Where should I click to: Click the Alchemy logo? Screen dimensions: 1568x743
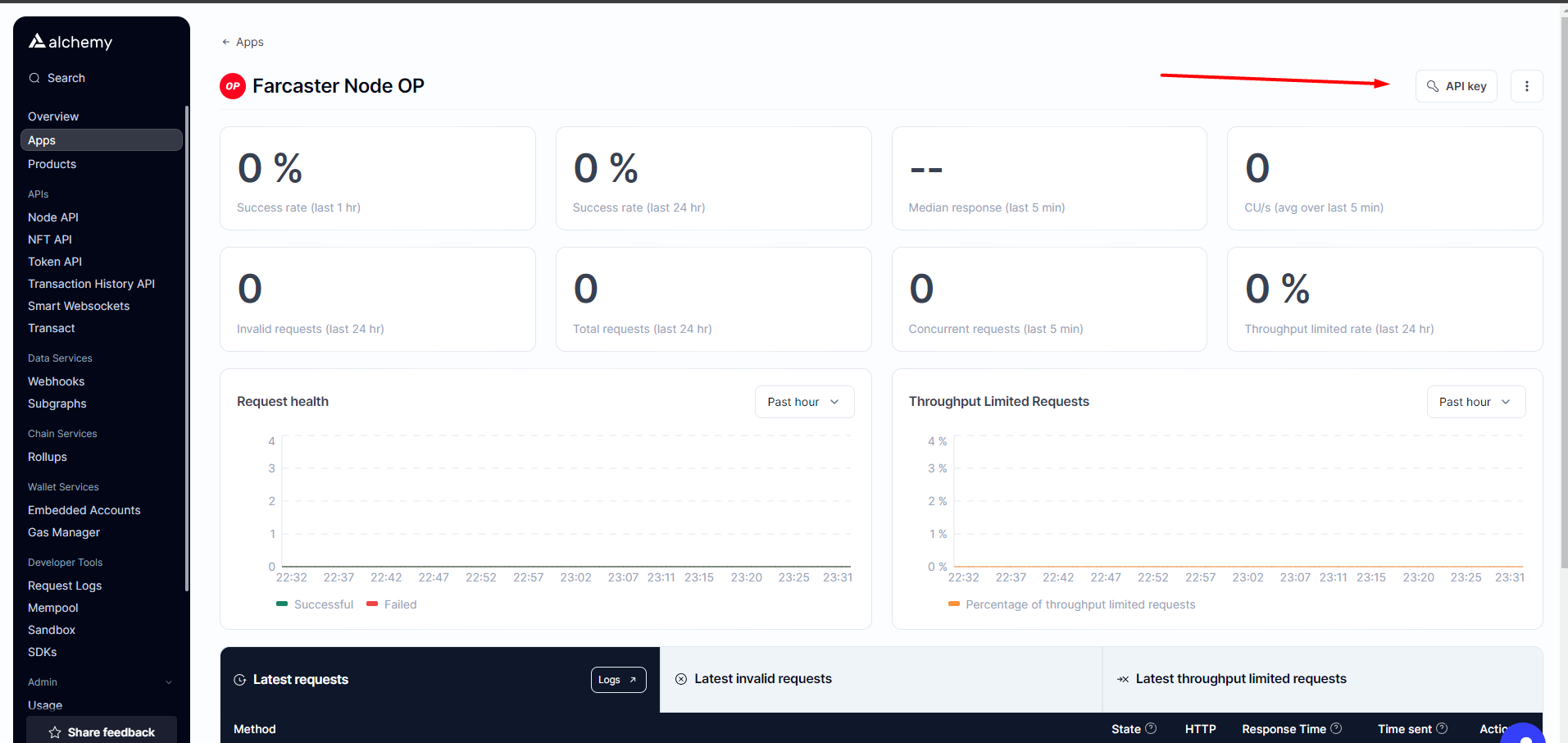tap(70, 42)
